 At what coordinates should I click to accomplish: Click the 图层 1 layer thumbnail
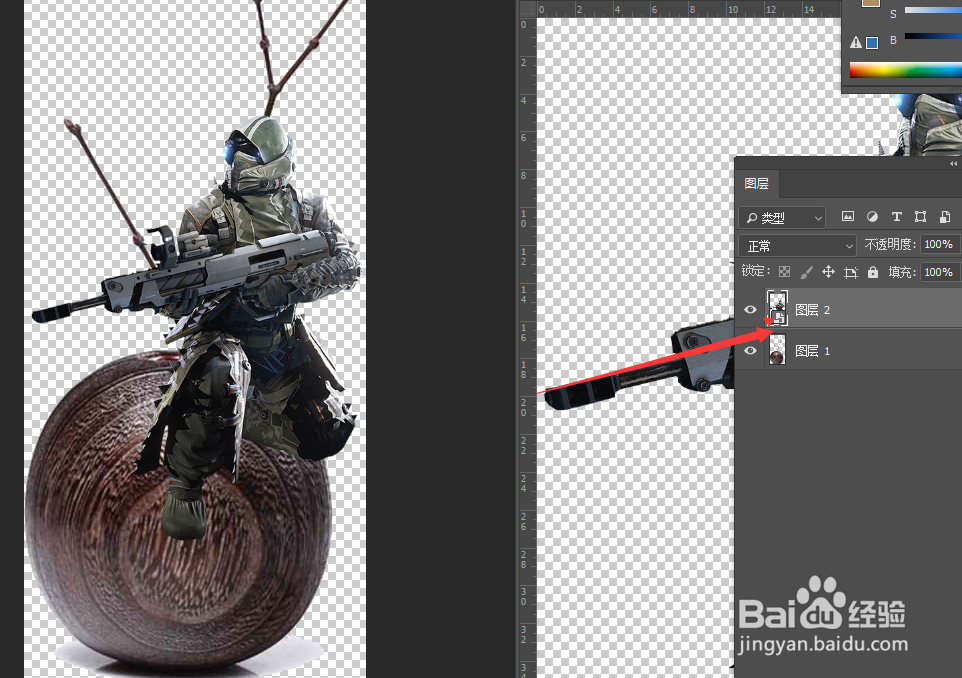click(x=777, y=349)
